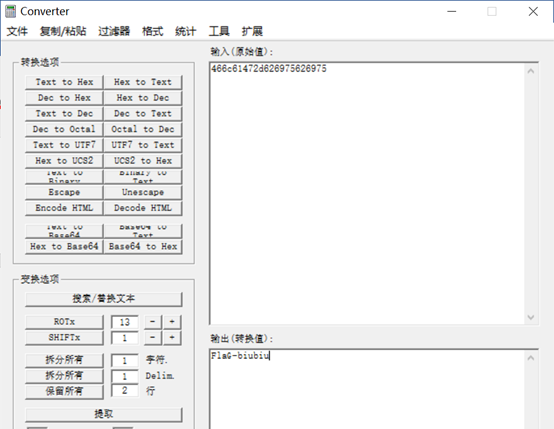Click the UTF7 to Text button
Viewport: 554px width, 429px height.
coord(143,145)
